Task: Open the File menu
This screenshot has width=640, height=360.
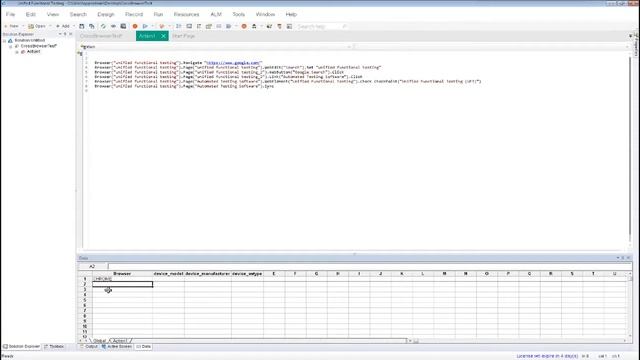Action: (10, 14)
